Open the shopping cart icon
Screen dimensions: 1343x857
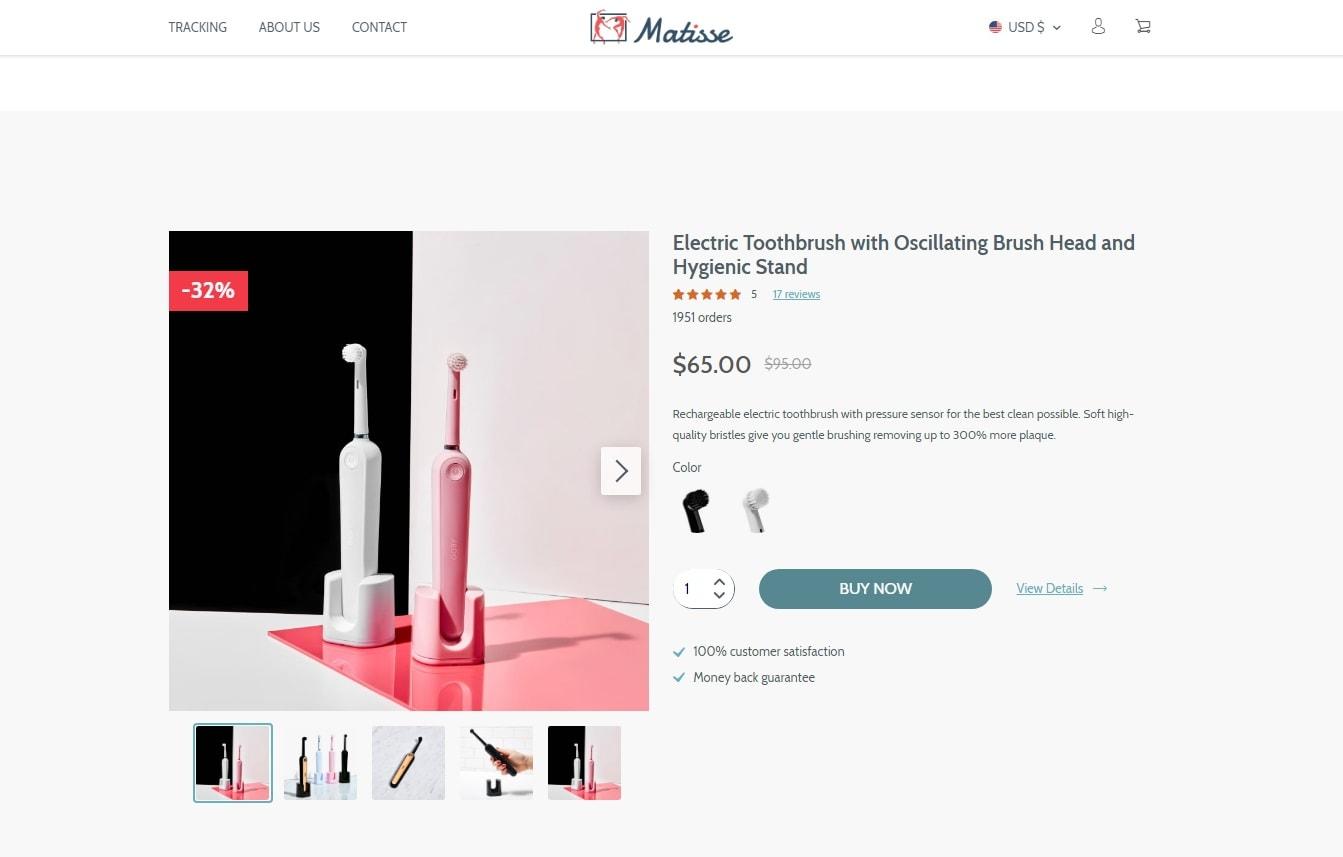coord(1143,27)
